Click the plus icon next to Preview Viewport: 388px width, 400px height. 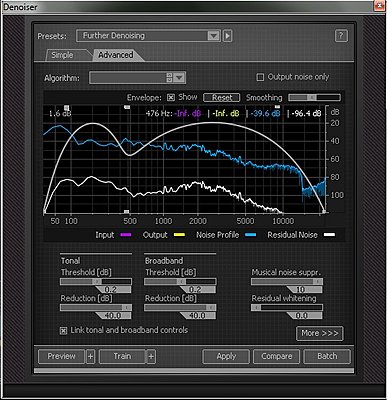pyautogui.click(x=90, y=357)
